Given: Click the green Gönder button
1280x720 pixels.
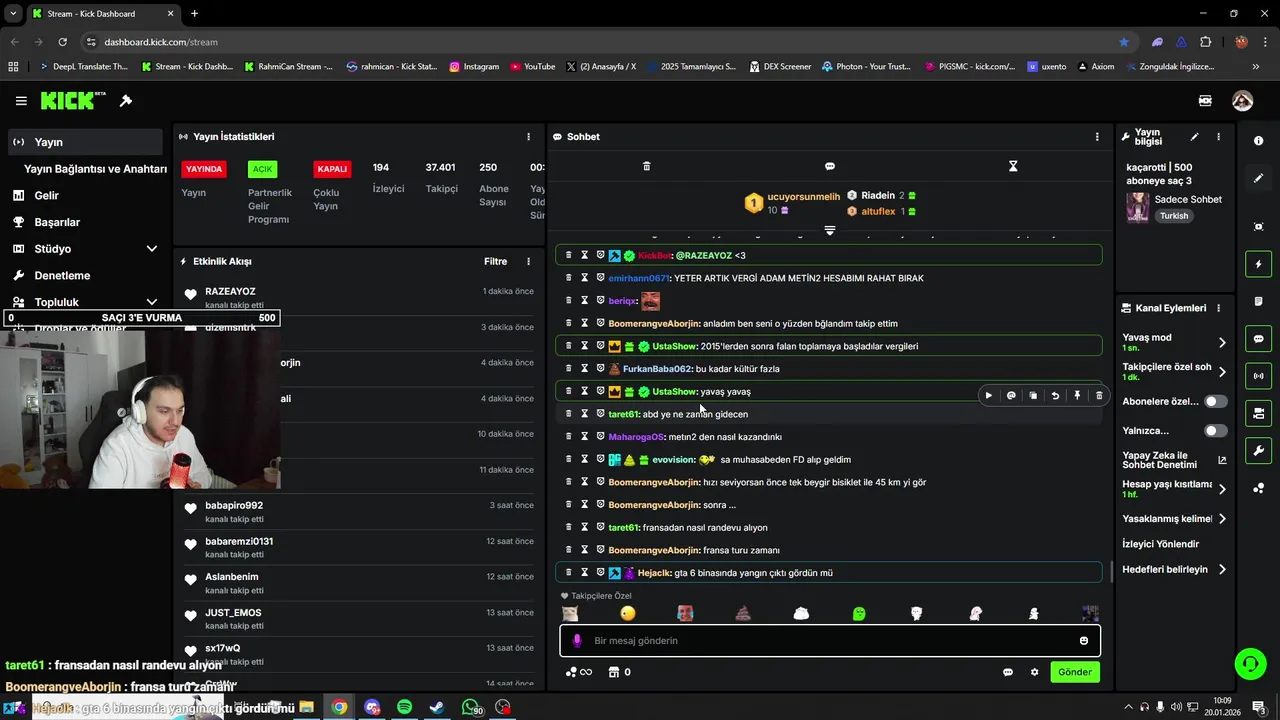Looking at the screenshot, I should point(1075,672).
